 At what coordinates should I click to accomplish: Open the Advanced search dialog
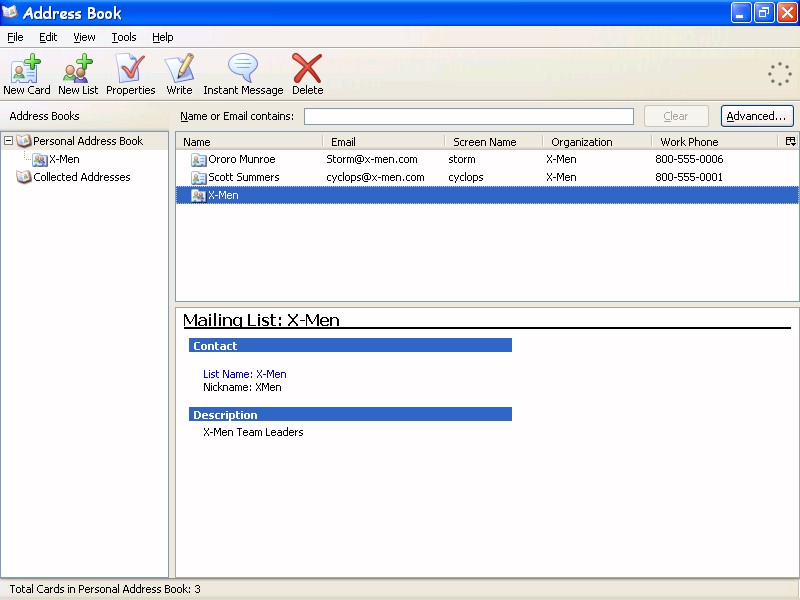pos(757,116)
